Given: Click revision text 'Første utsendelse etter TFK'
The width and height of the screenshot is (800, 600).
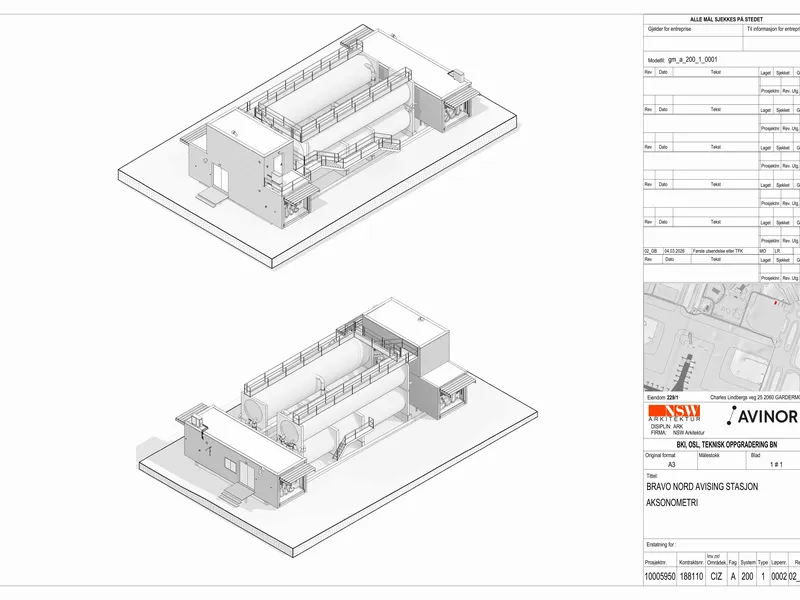Looking at the screenshot, I should [x=718, y=251].
